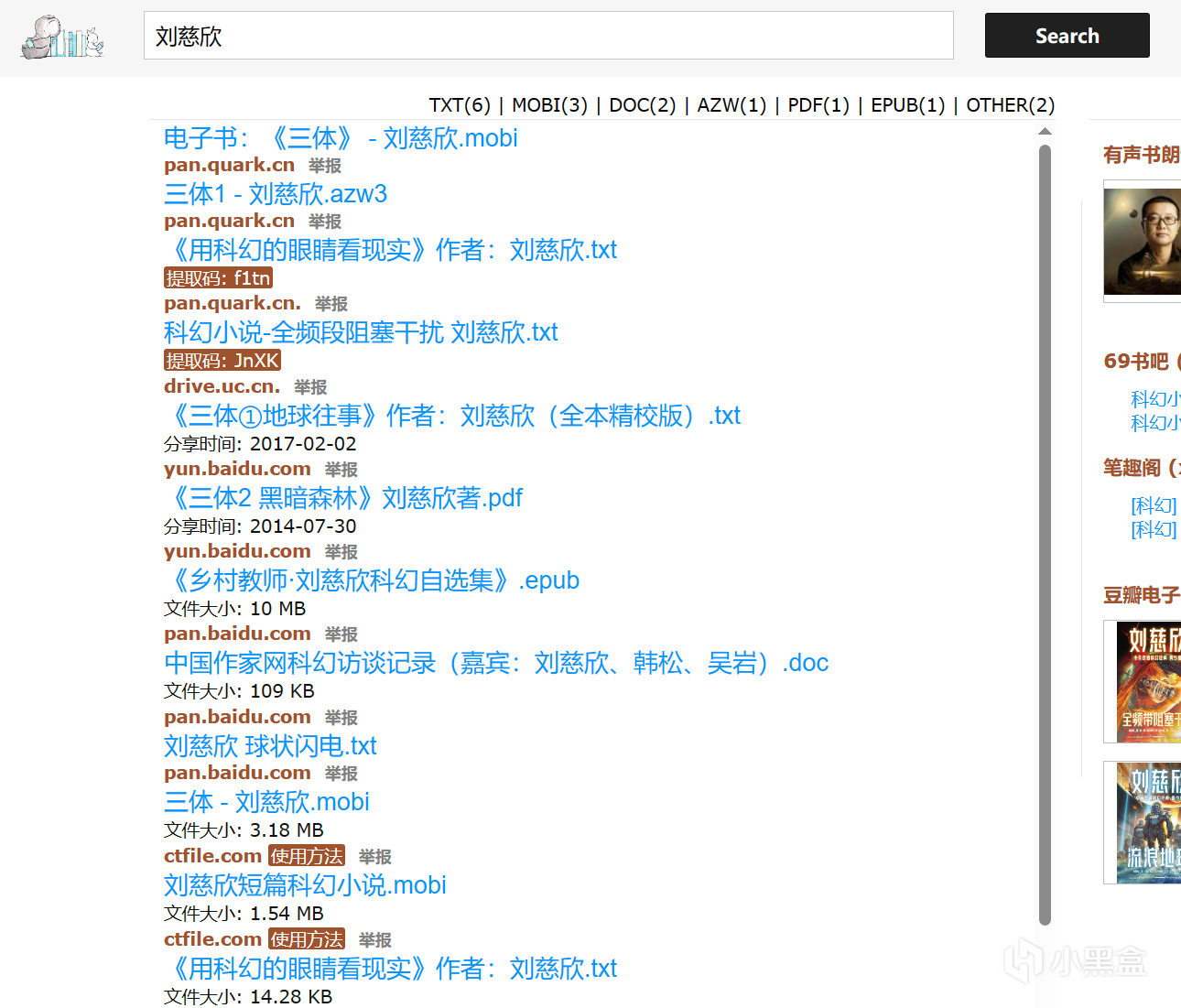The width and height of the screenshot is (1181, 1008).
Task: Open 《三体2 黑暗森林》刘慈欣著.pdf link
Action: coord(343,498)
